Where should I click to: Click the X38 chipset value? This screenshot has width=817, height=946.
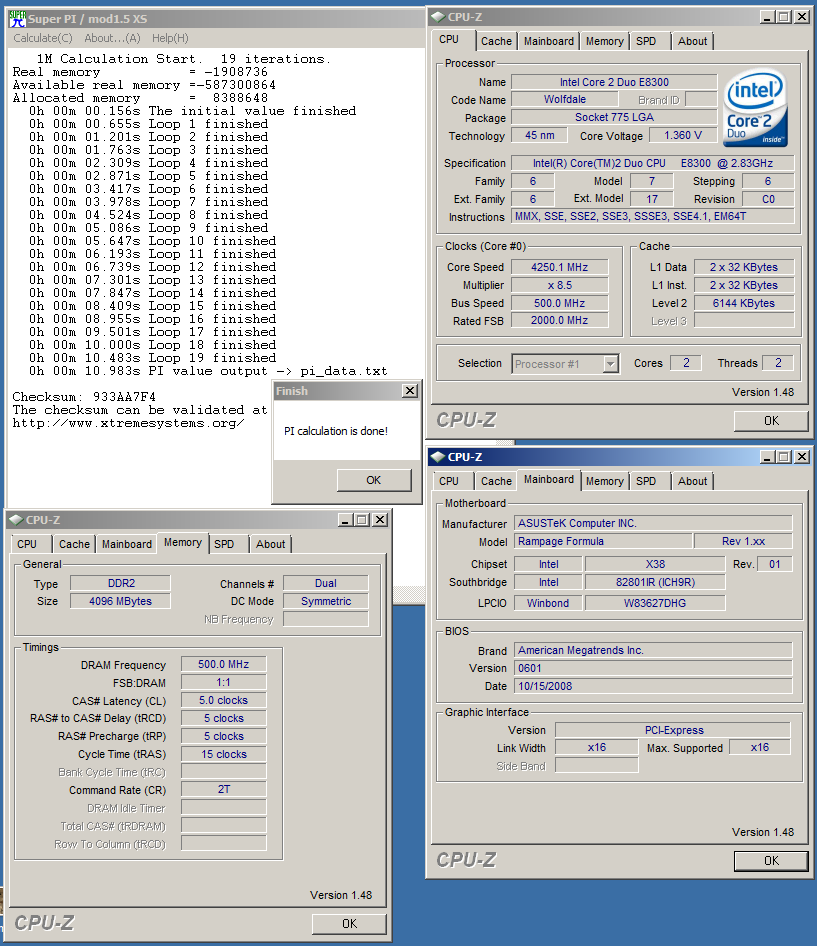click(x=655, y=564)
